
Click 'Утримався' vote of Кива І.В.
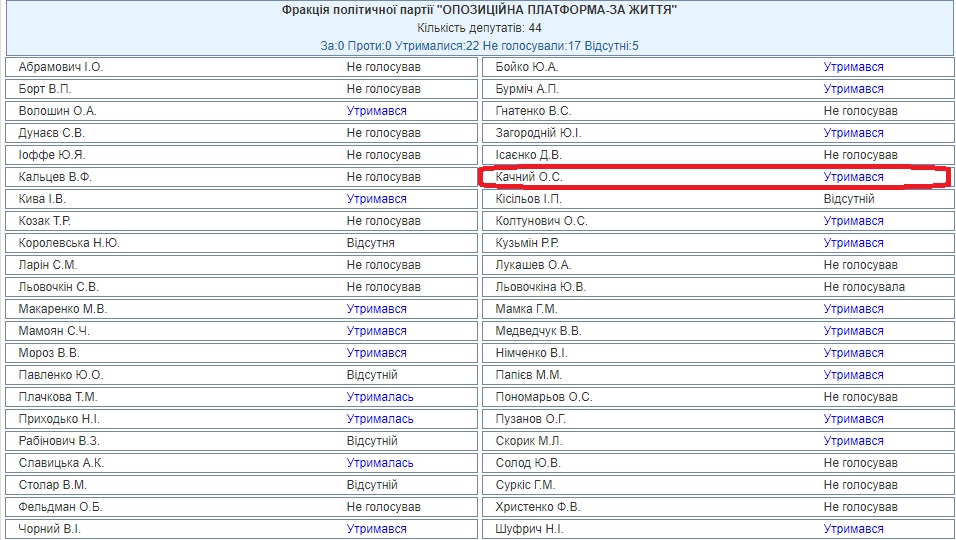tap(376, 199)
